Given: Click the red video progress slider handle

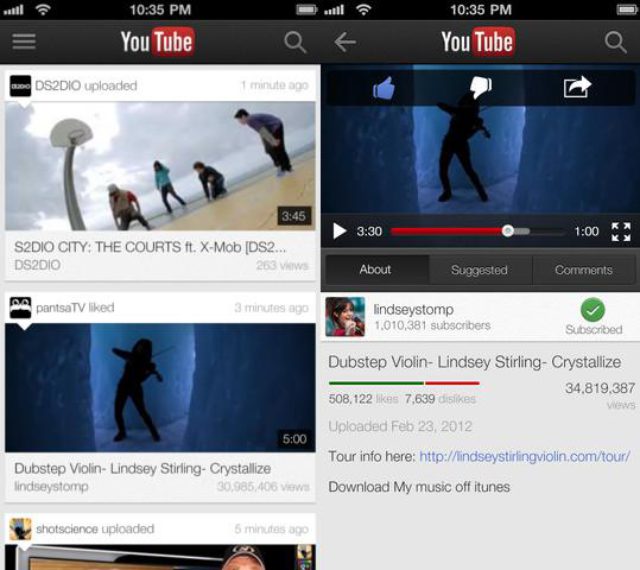Looking at the screenshot, I should [507, 231].
